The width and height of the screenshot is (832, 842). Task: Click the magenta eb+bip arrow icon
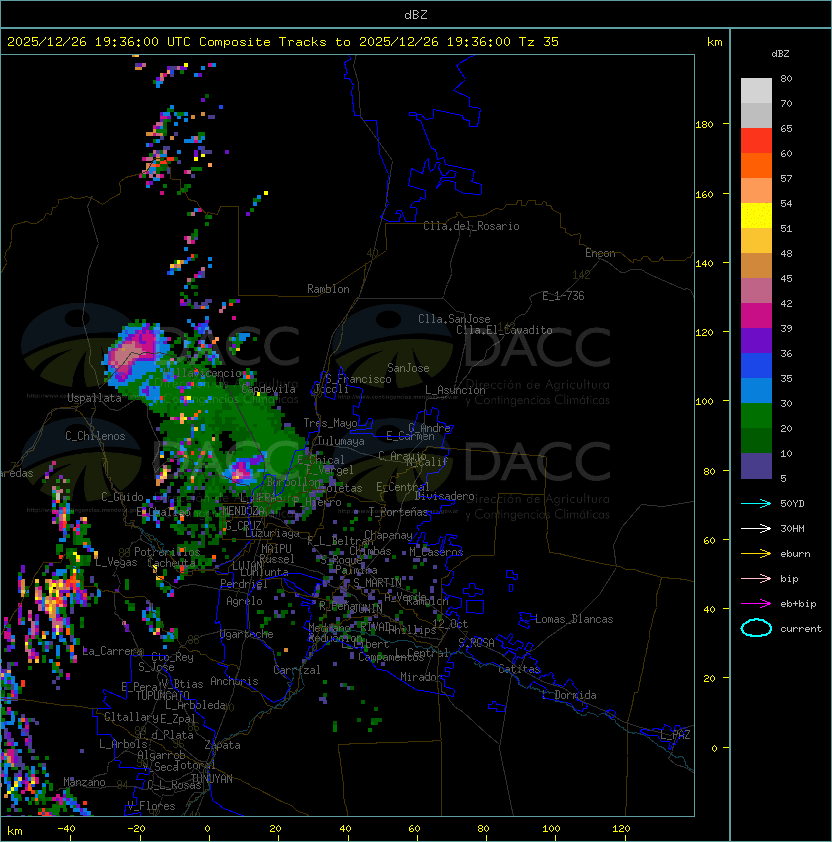point(756,604)
